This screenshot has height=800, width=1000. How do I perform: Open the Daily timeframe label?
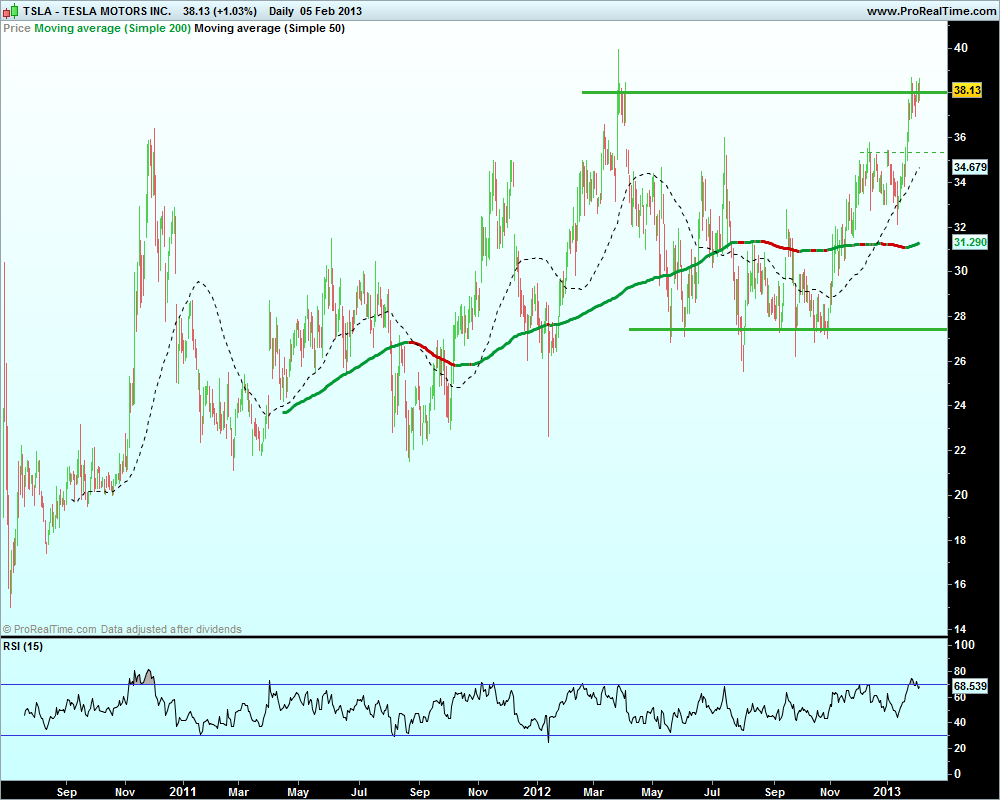[281, 11]
